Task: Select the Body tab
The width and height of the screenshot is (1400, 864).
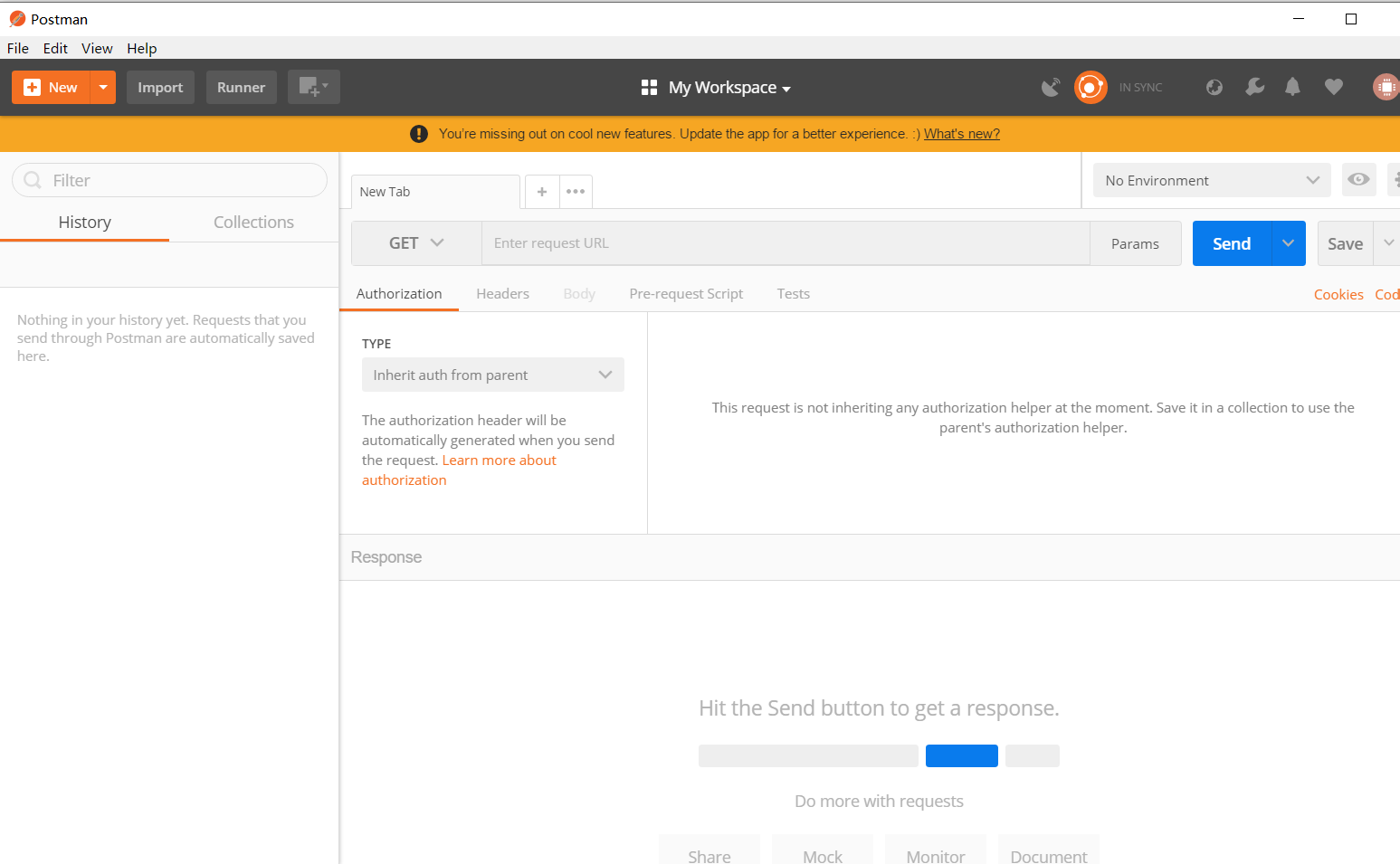Action: tap(579, 294)
